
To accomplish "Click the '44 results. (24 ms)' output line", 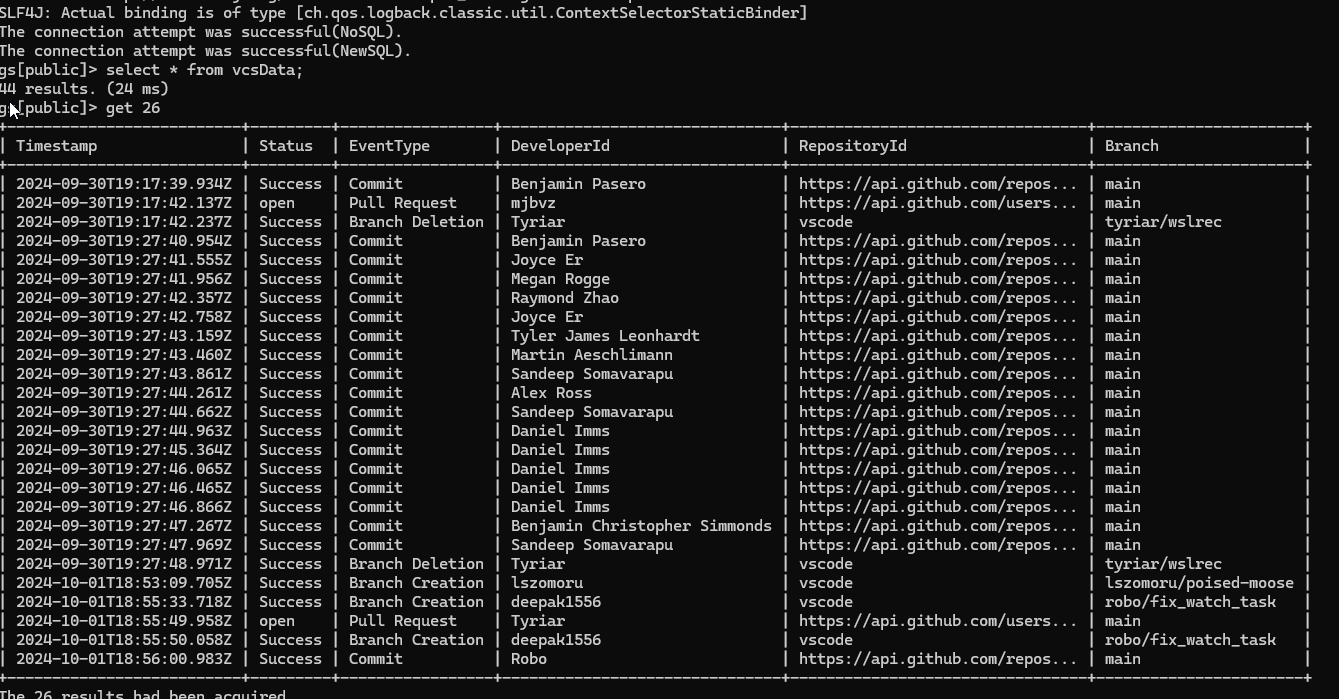I will click(x=85, y=89).
